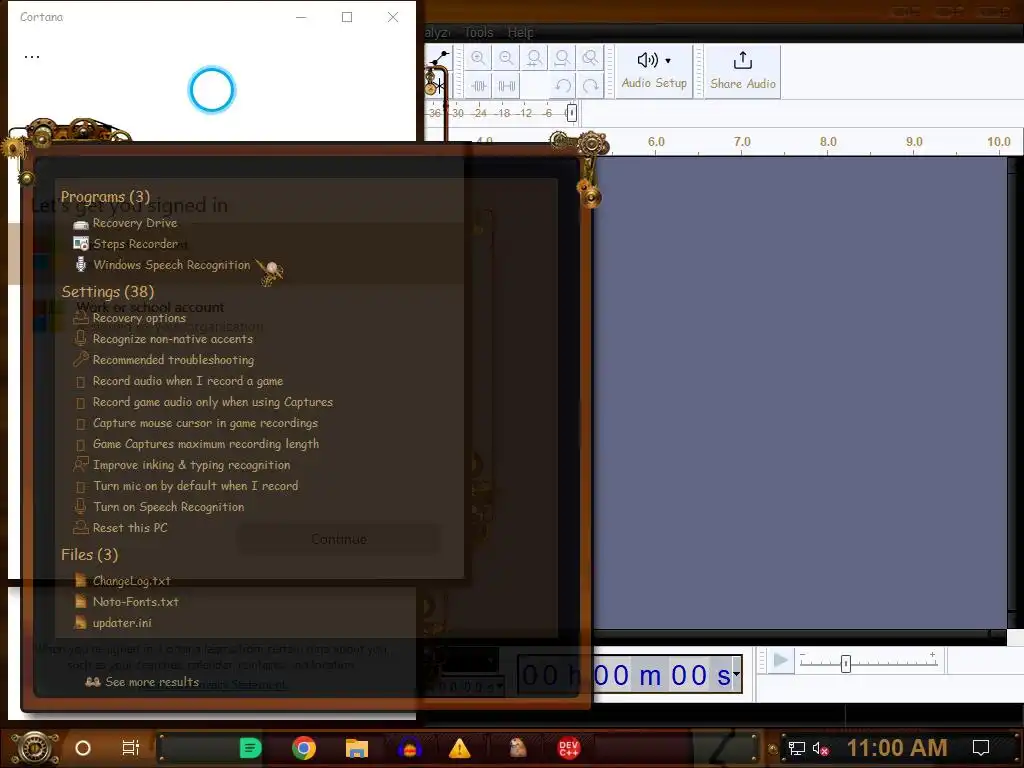
Task: Click the Fit Selection to Width zoom icon
Action: click(534, 58)
